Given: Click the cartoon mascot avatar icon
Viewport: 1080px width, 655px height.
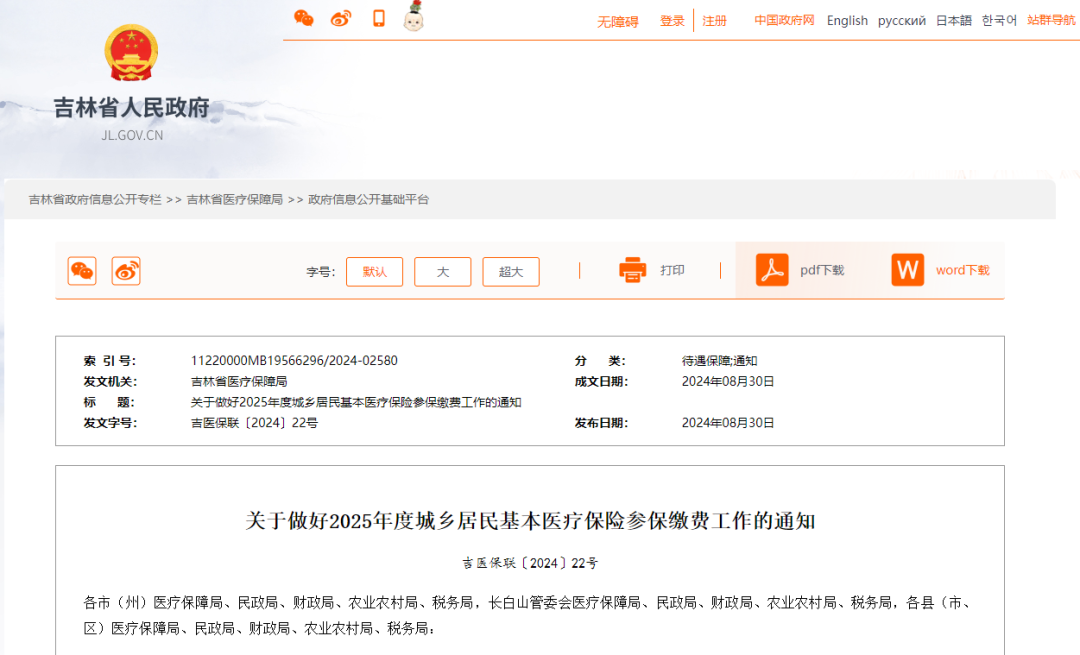Looking at the screenshot, I should pyautogui.click(x=413, y=17).
